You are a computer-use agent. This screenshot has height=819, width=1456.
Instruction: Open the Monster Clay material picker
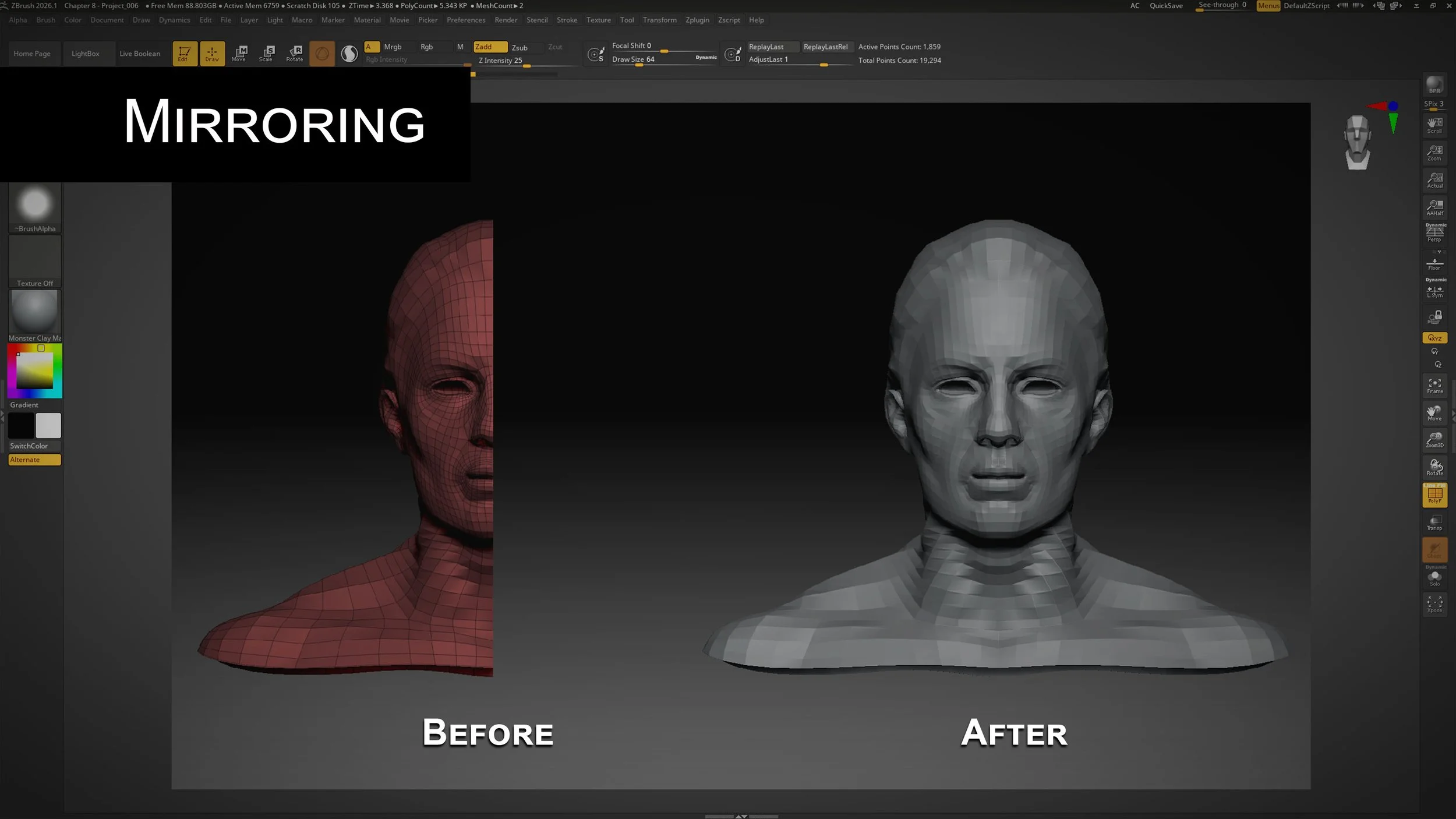tap(34, 315)
